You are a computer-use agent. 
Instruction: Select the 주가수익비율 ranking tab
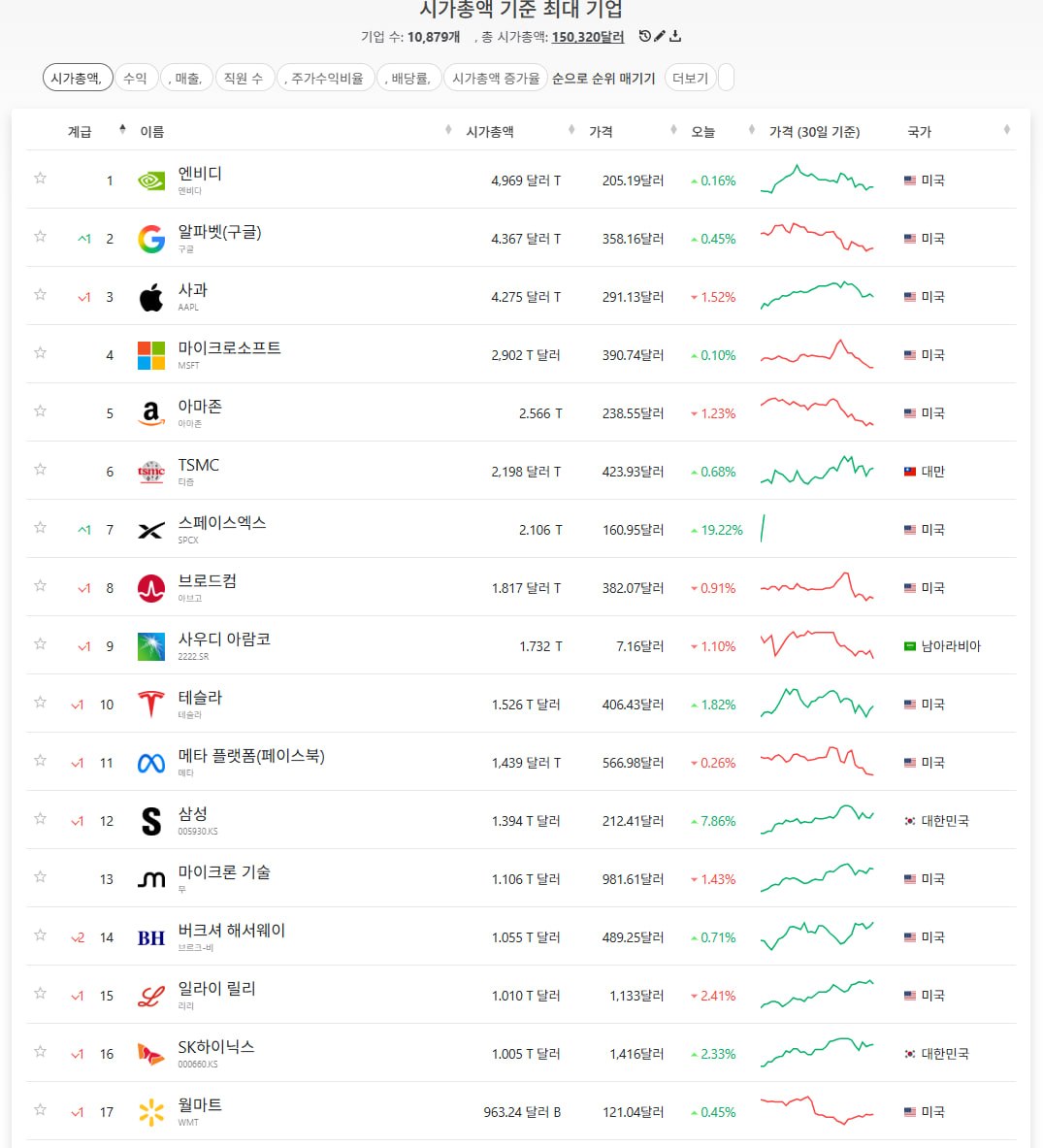[326, 78]
